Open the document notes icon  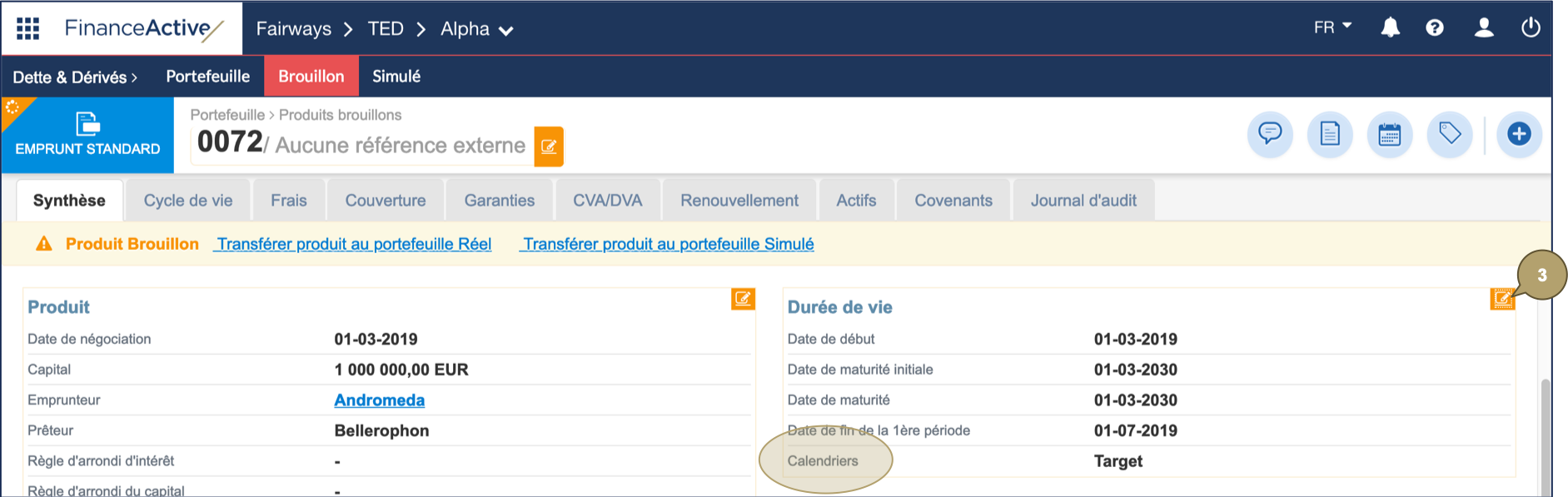(1330, 134)
